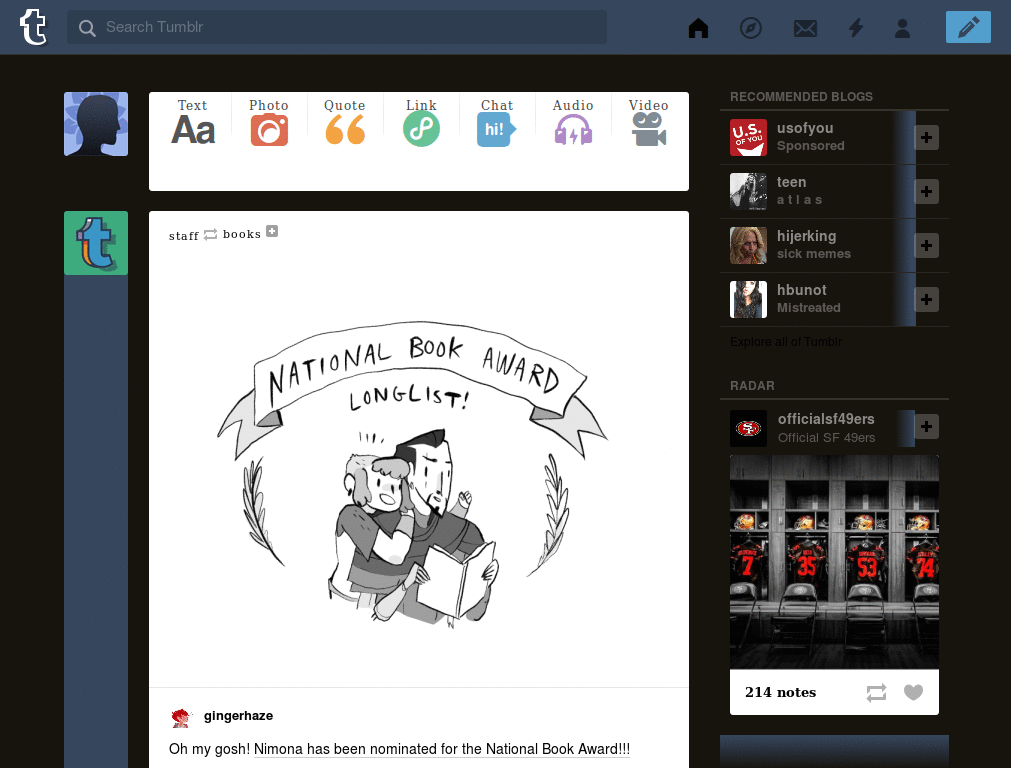Create a new Link post

tap(421, 122)
